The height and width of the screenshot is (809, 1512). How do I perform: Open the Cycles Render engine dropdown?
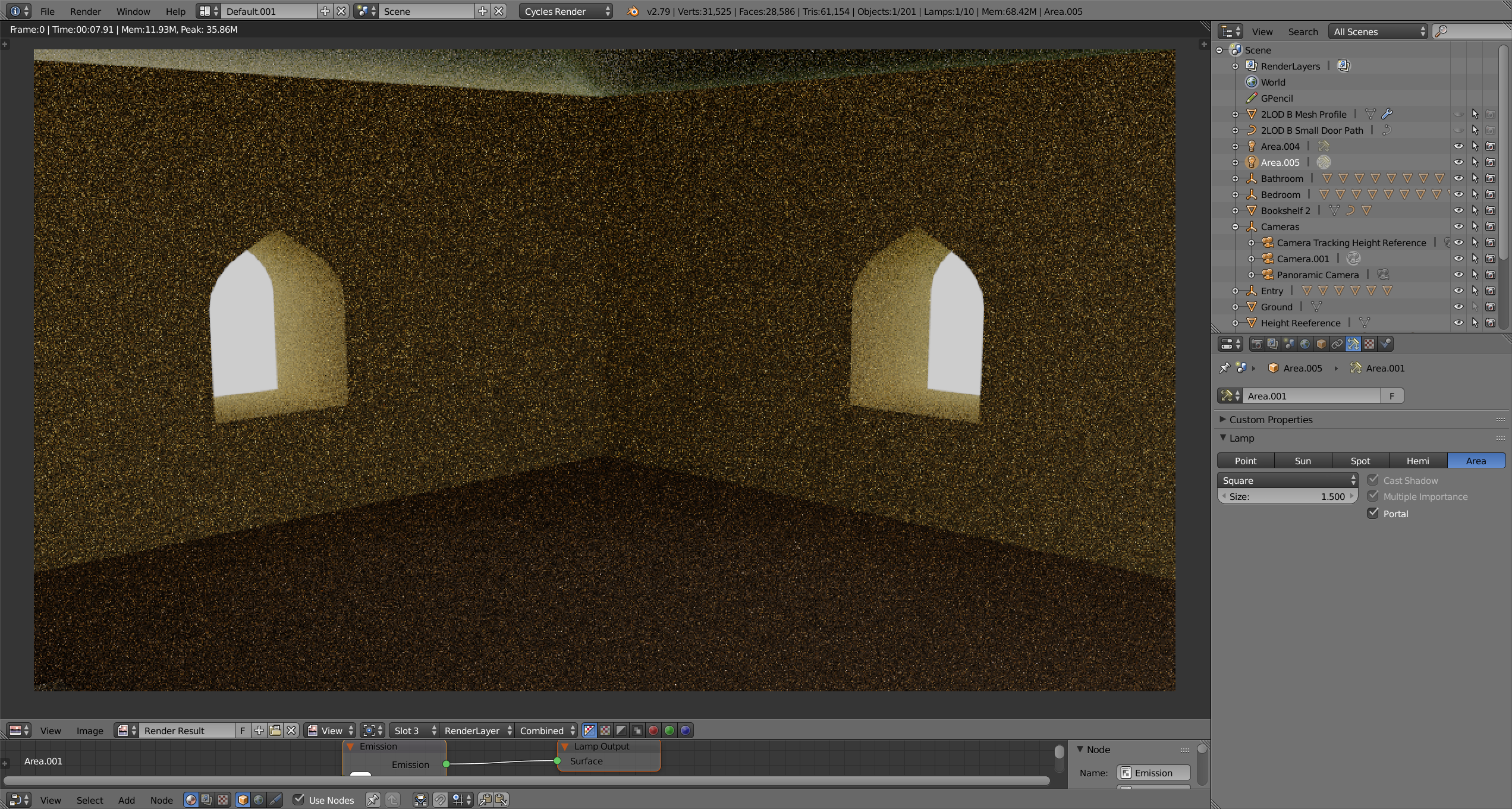[x=565, y=11]
